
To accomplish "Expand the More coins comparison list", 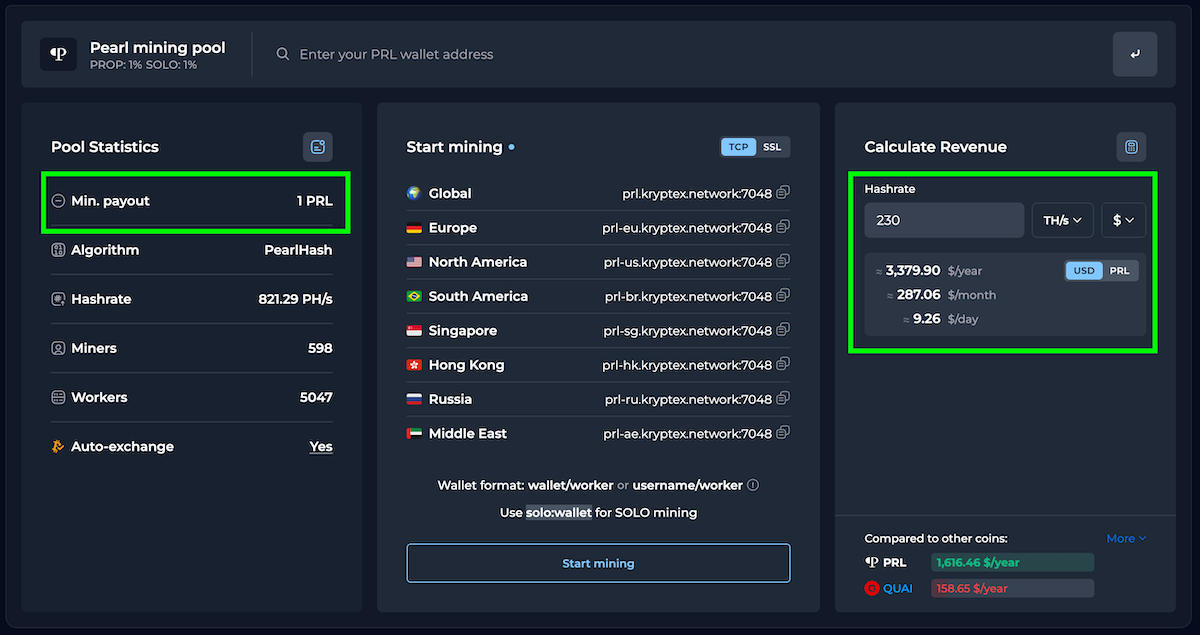I will click(1126, 538).
